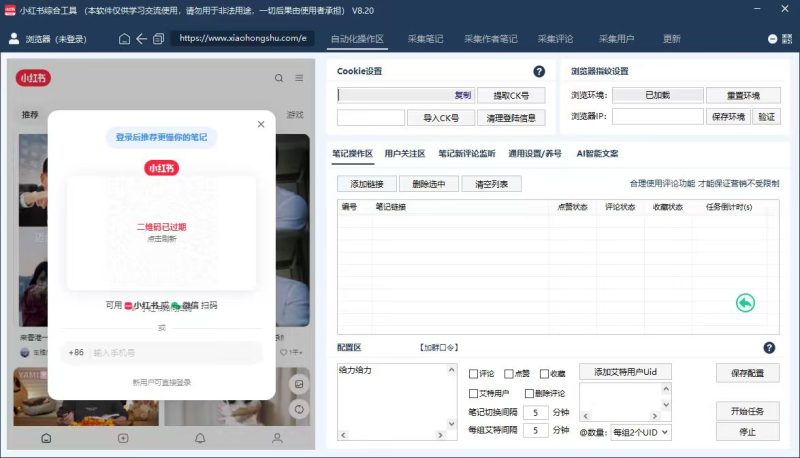Viewport: 800px width, 458px height.
Task: Open the 配置区 help question icon
Action: coord(769,347)
